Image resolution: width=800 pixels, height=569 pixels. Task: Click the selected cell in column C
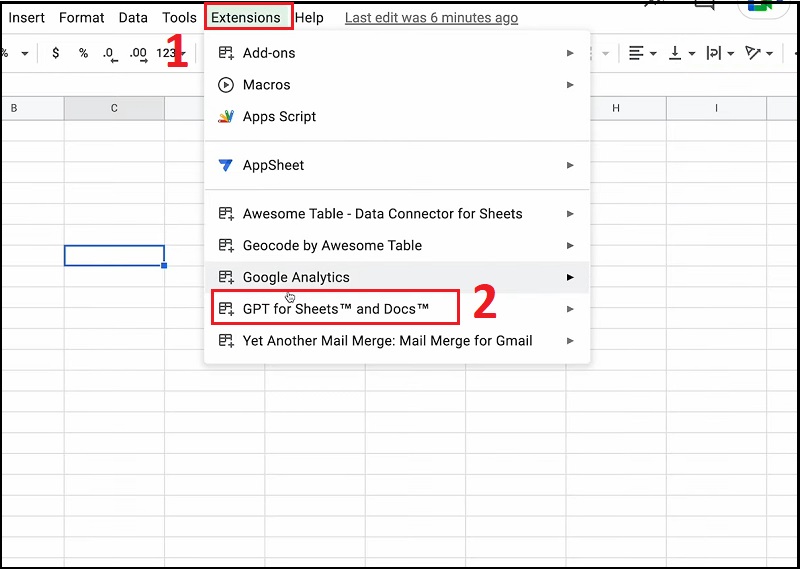114,256
